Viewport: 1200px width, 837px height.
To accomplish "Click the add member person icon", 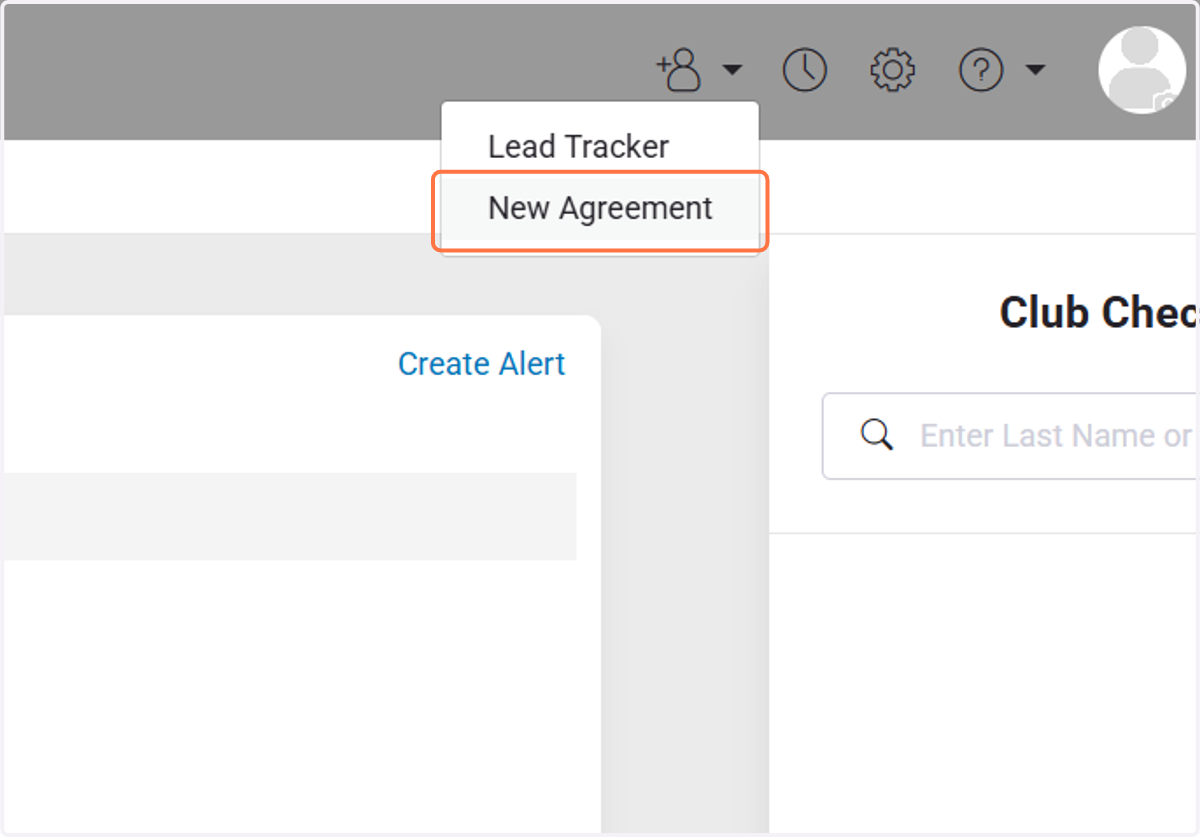I will click(679, 70).
